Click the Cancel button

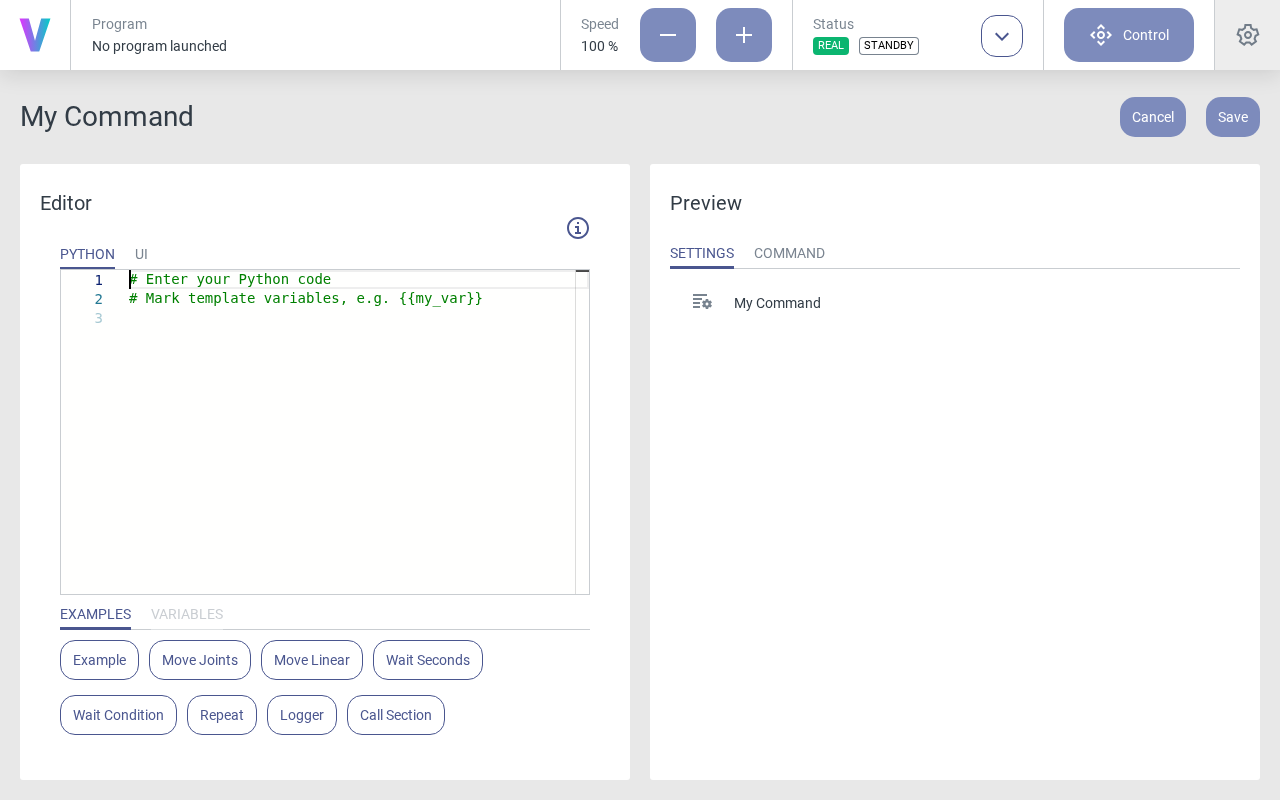[x=1153, y=117]
